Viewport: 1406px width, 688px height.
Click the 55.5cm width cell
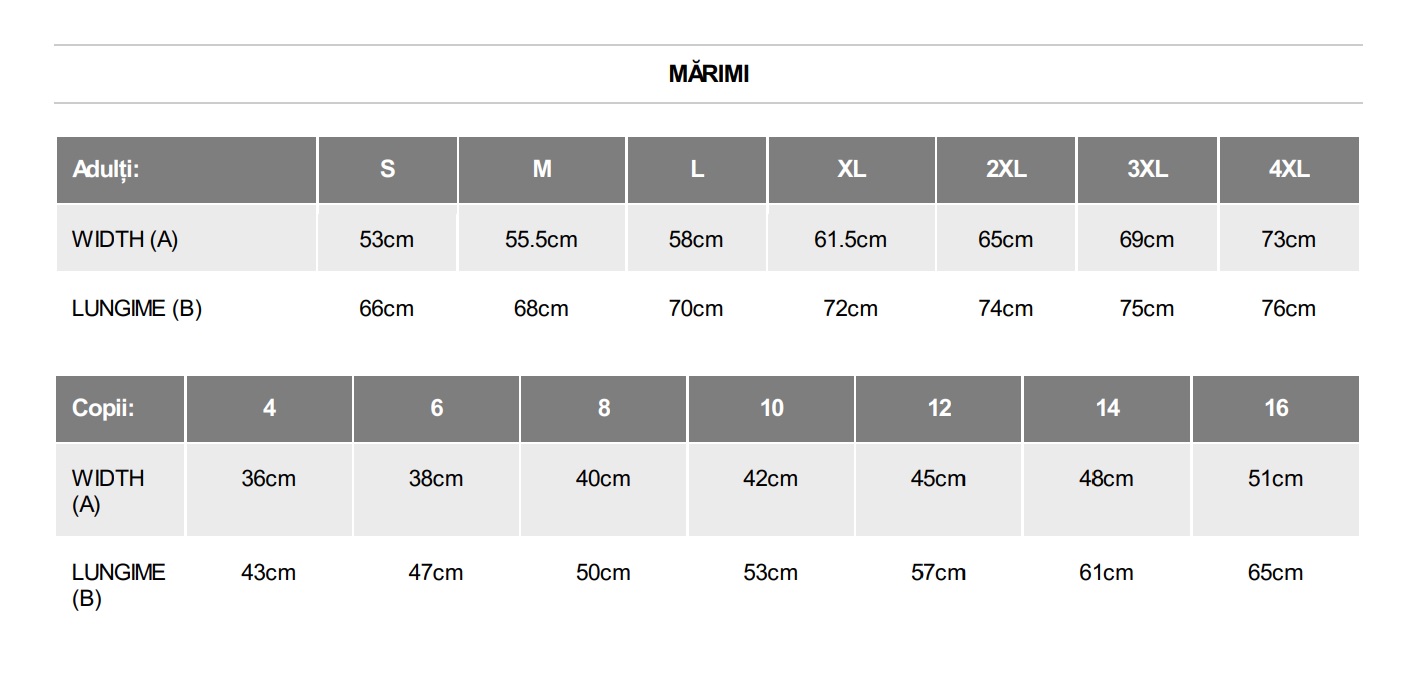click(541, 239)
